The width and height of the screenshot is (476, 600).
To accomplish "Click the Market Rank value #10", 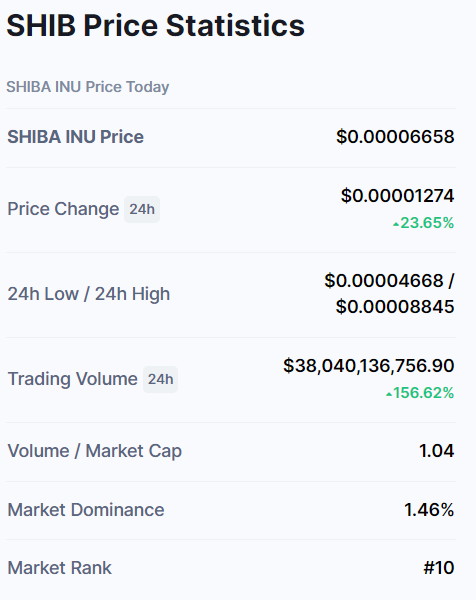I will click(x=439, y=568).
